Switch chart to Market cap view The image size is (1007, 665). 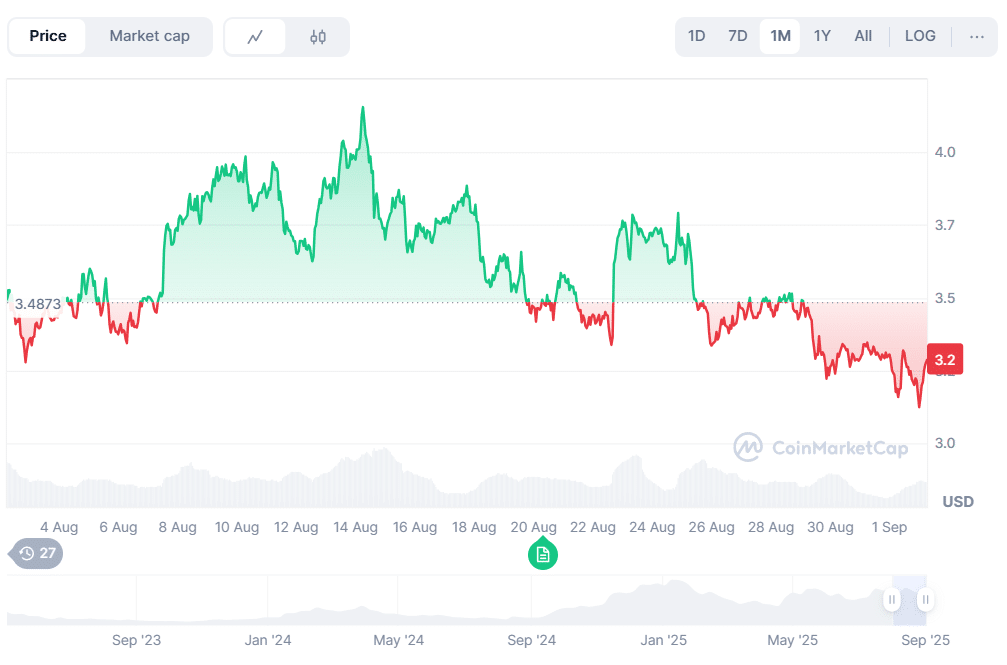150,36
